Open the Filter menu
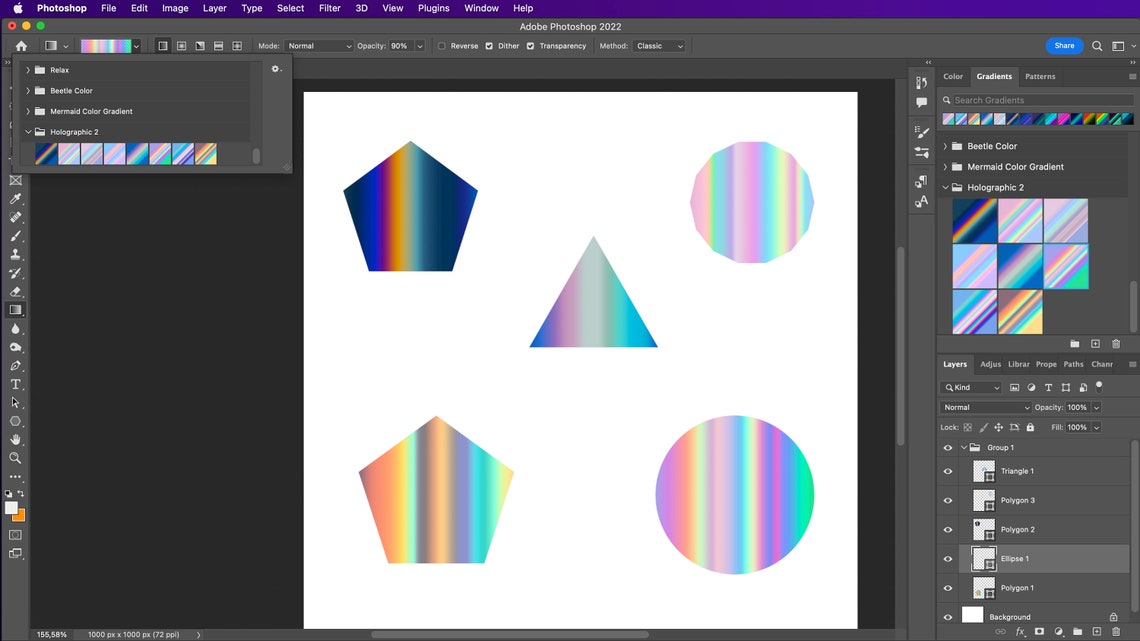Viewport: 1140px width, 641px height. coord(329,8)
